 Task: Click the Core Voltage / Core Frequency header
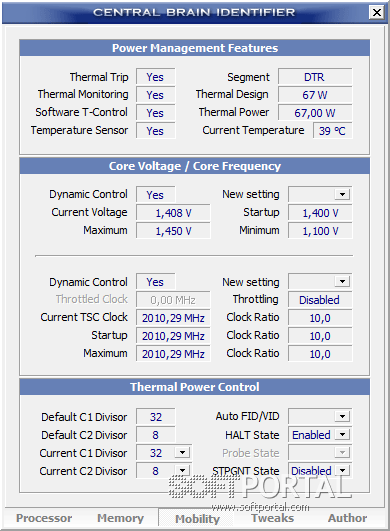click(195, 166)
